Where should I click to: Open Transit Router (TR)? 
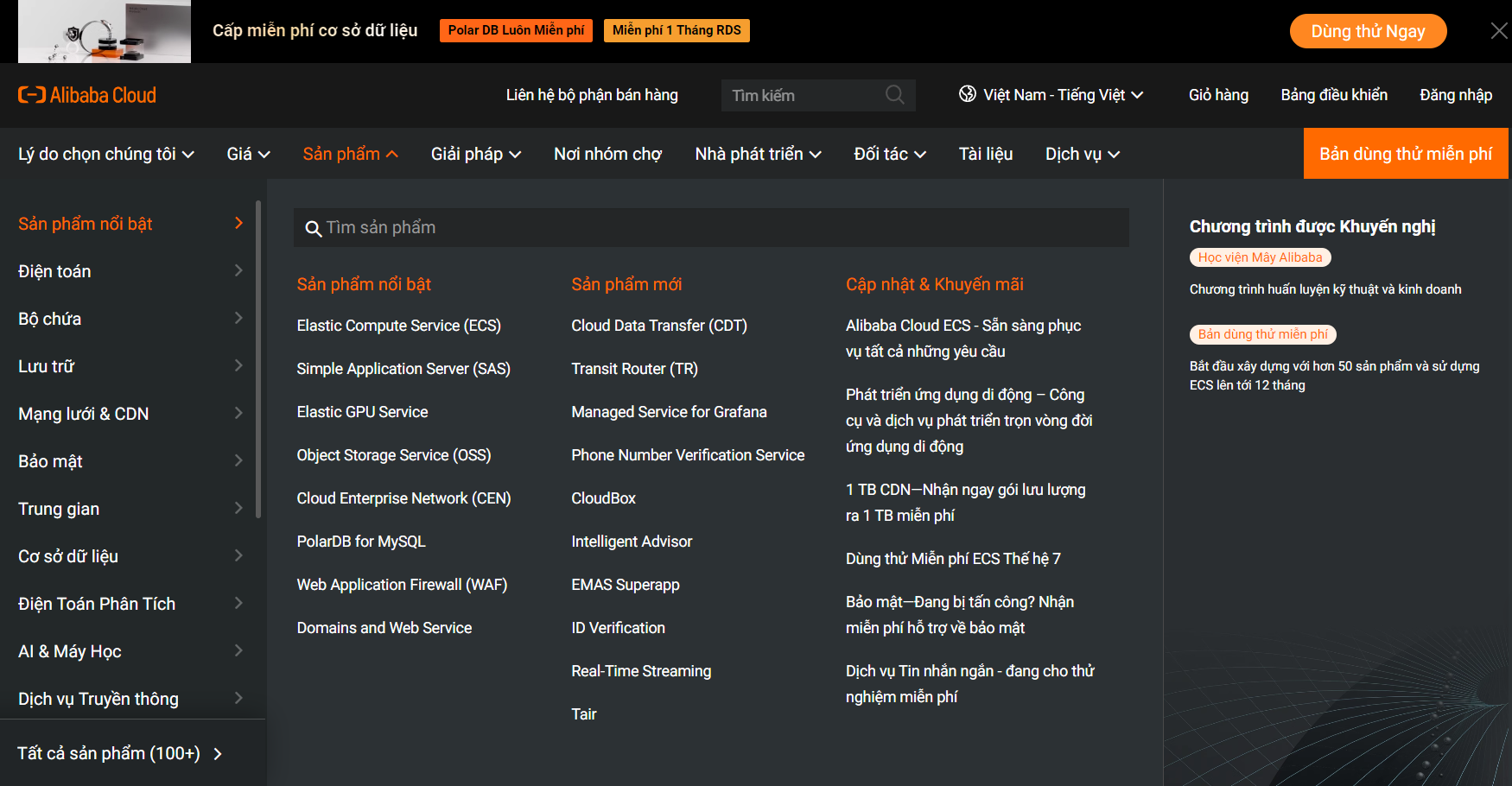[634, 369]
